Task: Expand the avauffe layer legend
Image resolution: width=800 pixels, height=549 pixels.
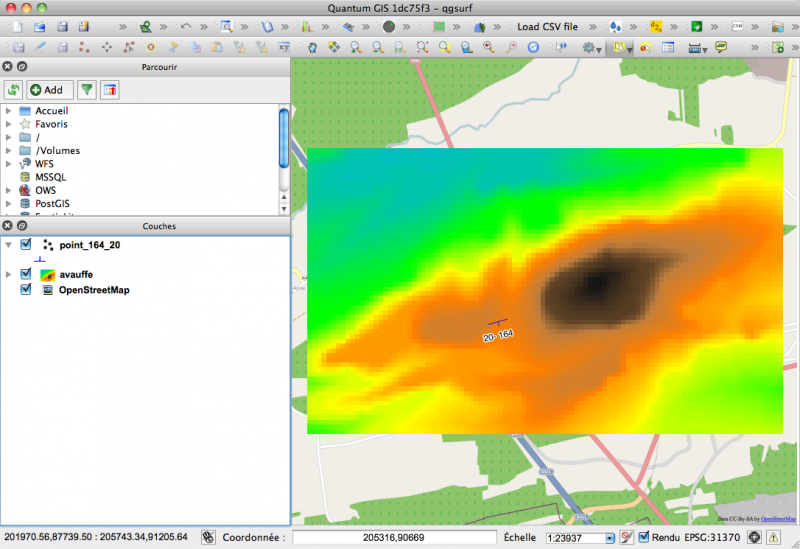Action: (x=9, y=274)
